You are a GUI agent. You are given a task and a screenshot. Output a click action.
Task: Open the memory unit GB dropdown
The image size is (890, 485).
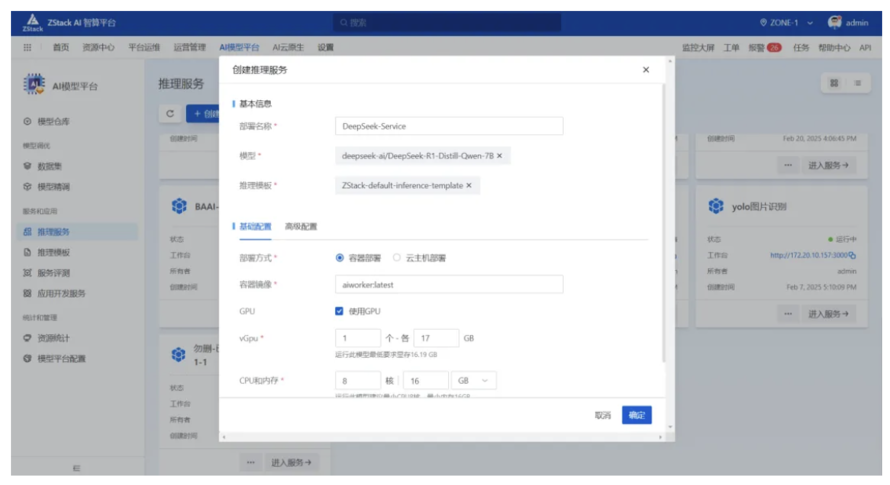coord(473,381)
